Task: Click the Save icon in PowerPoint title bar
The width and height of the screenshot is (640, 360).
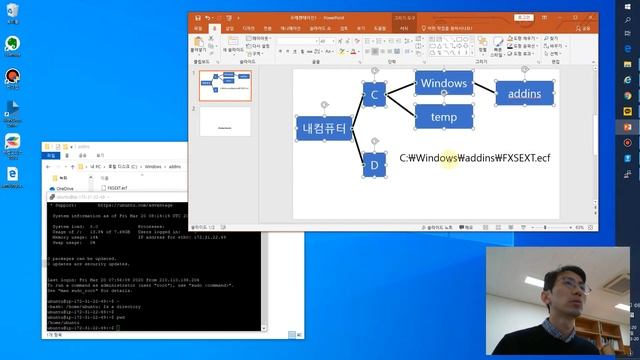Action: (198, 18)
